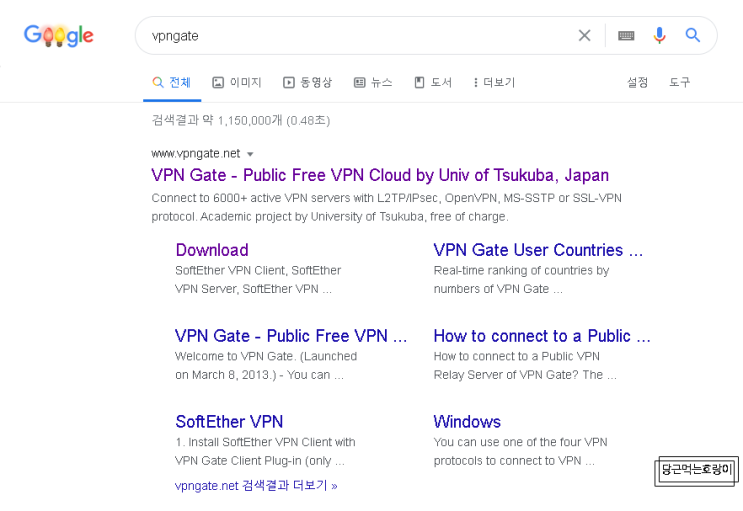Click vpngate.net 검색결과 더보기 link

pyautogui.click(x=256, y=485)
